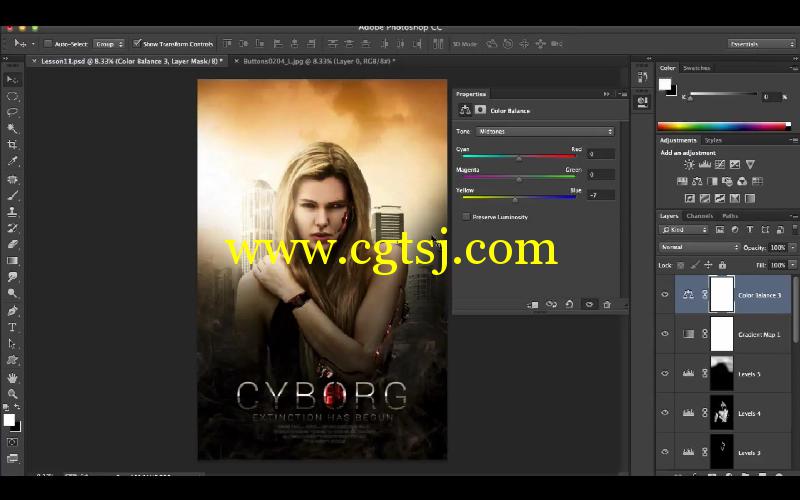This screenshot has height=500, width=800.
Task: Click the lock all layer icon
Action: pyautogui.click(x=722, y=265)
